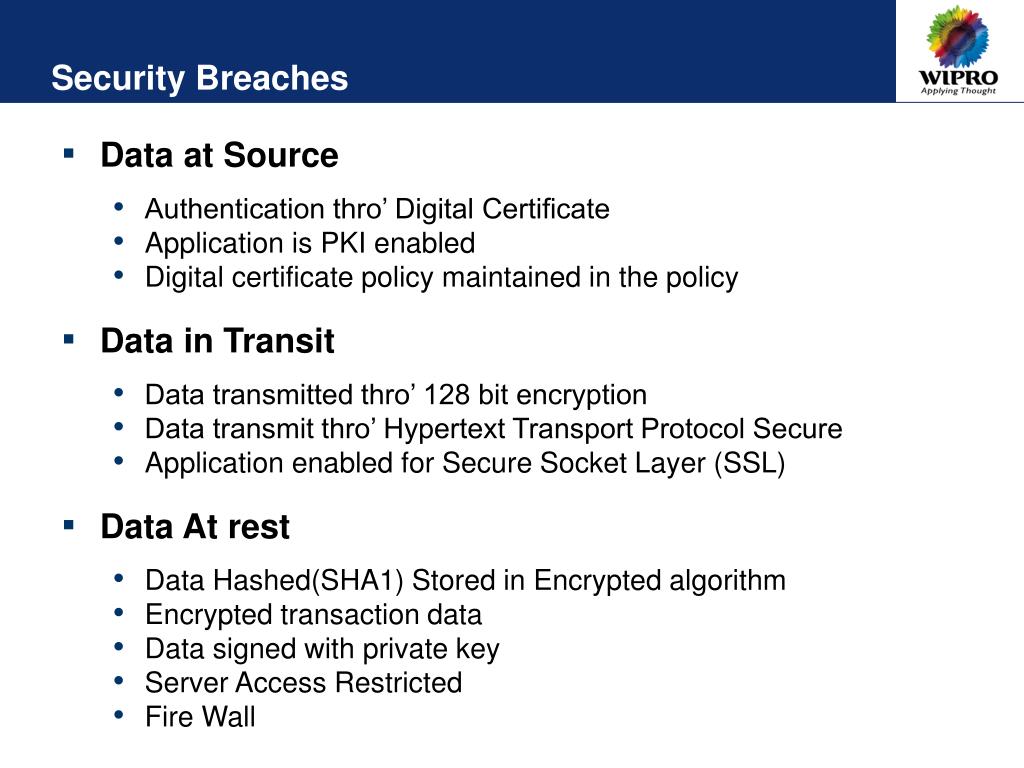1024x768 pixels.
Task: Click Server Access Restricted text
Action: click(304, 683)
